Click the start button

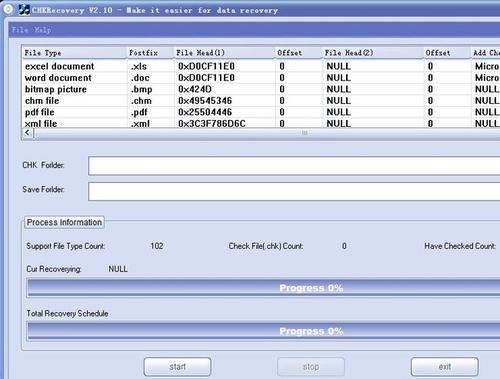177,367
